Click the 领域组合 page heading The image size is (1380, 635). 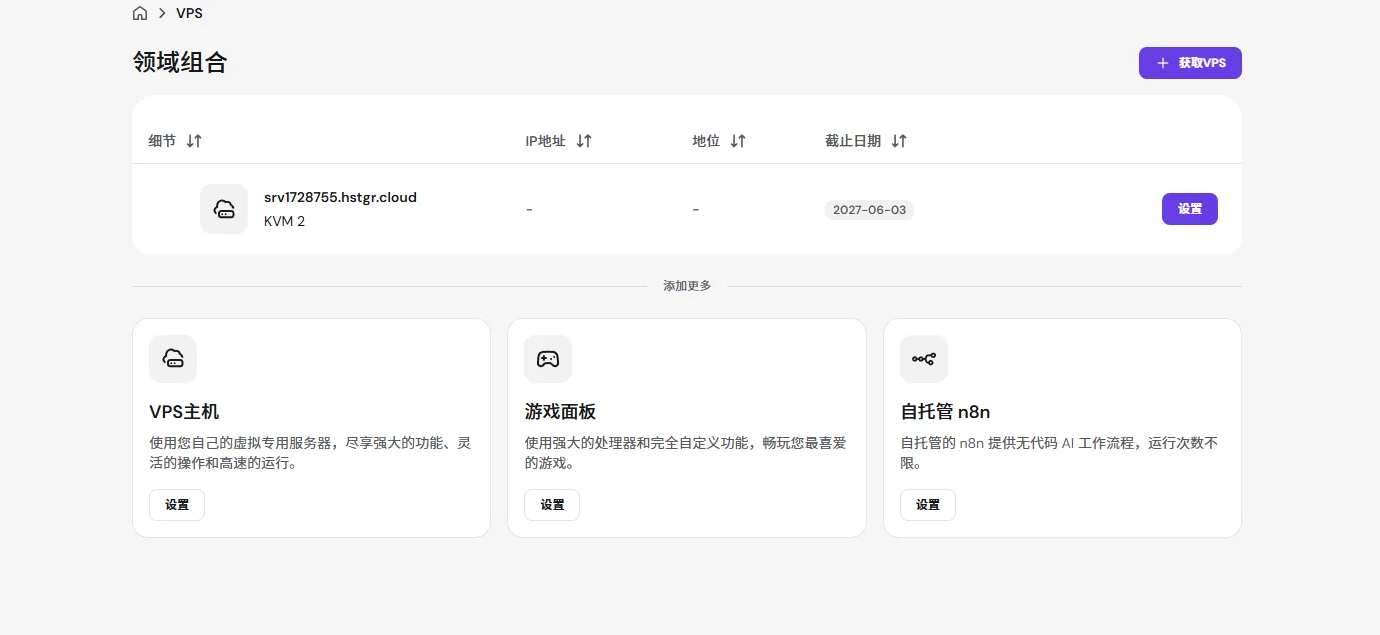click(x=180, y=62)
